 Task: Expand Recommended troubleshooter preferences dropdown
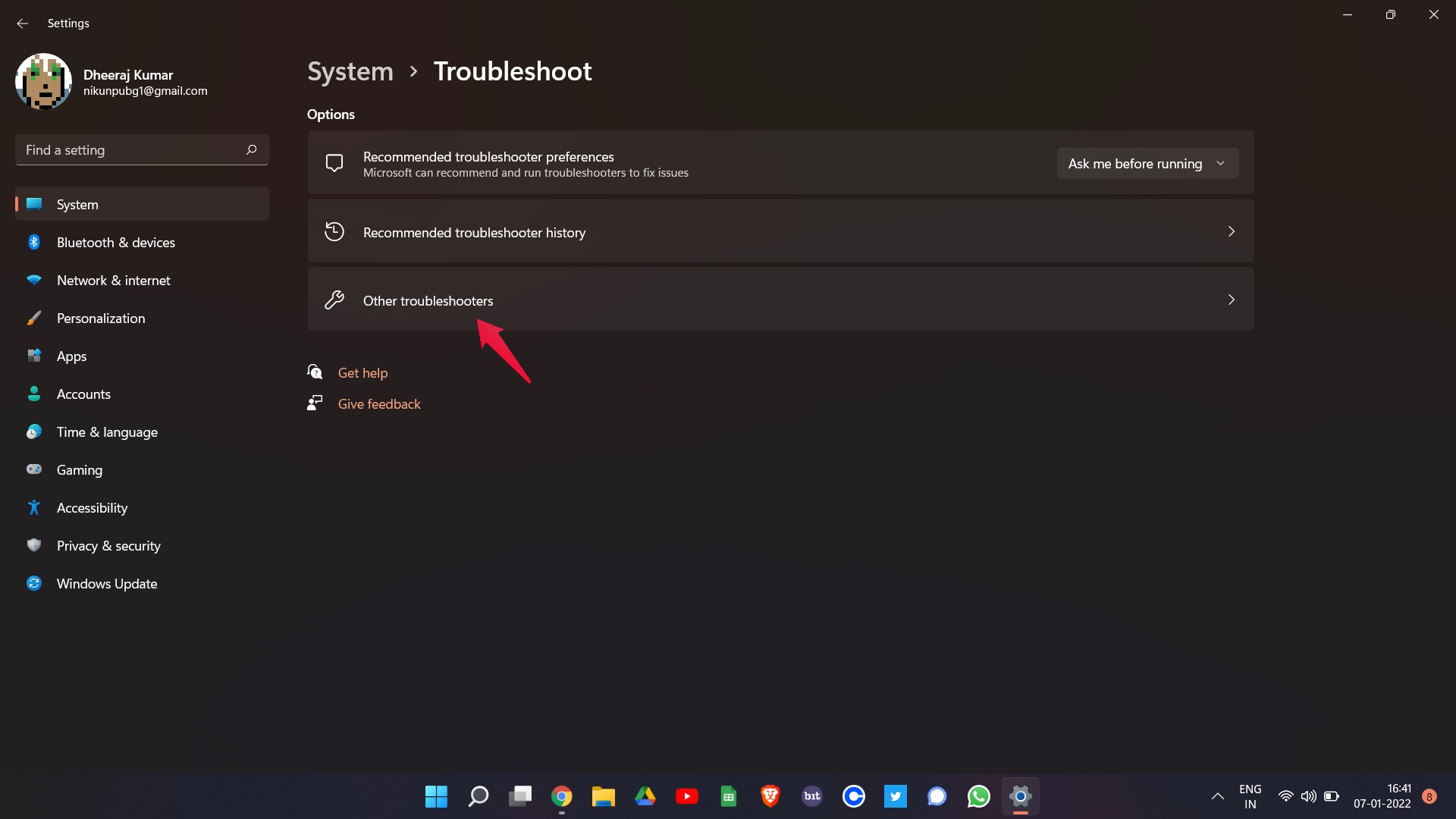coord(1147,162)
